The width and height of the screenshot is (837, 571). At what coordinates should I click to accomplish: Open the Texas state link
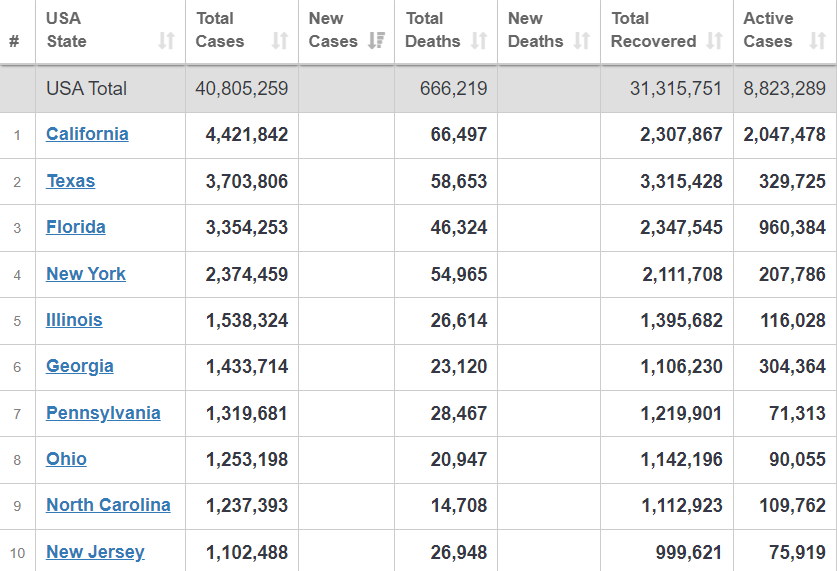(70, 181)
